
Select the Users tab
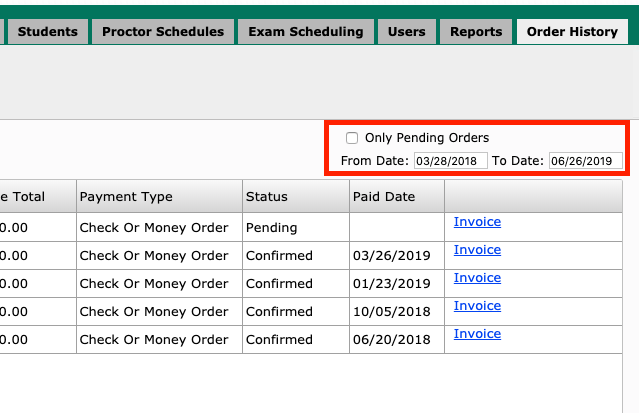click(406, 32)
